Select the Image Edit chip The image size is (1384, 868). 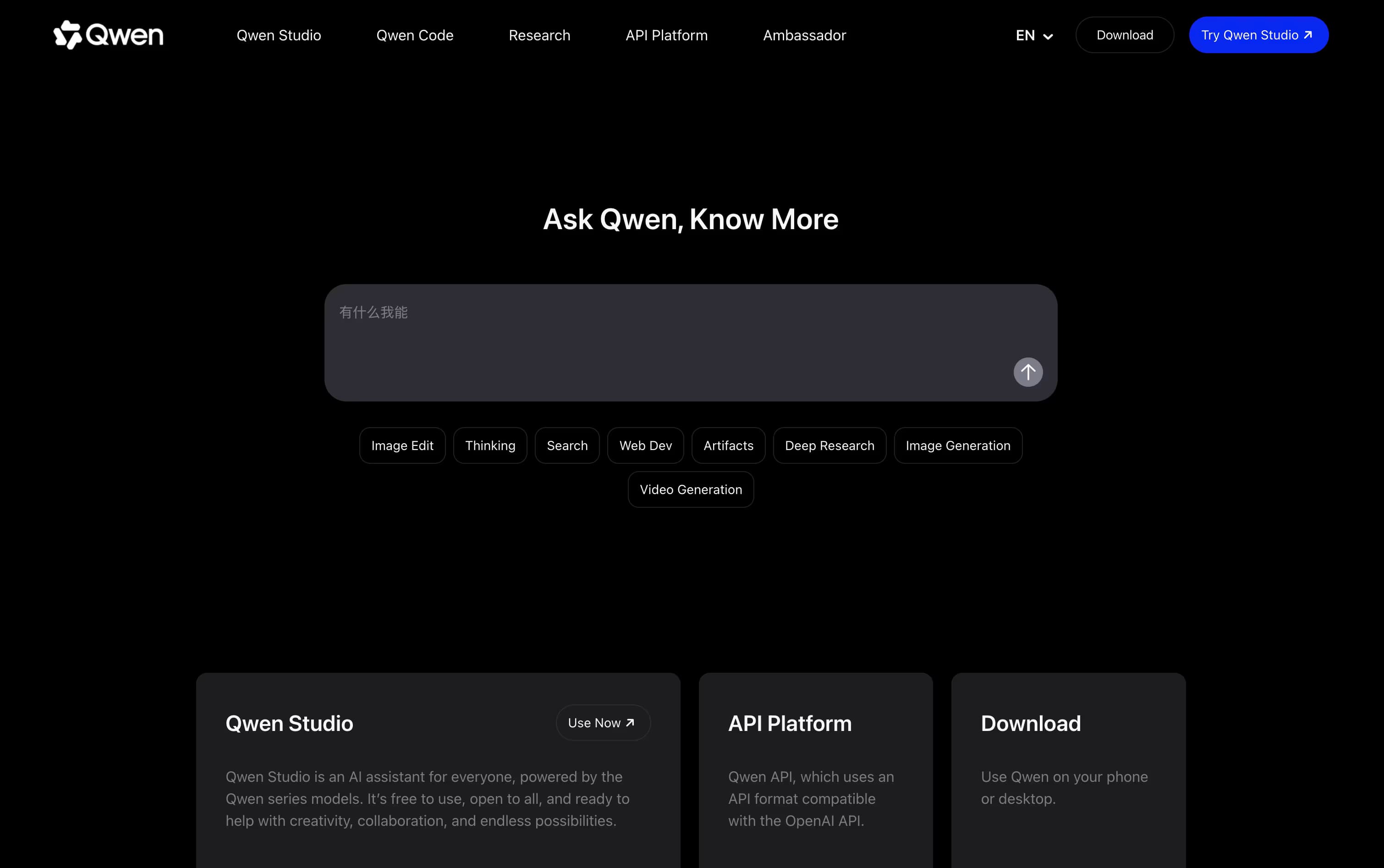[402, 445]
